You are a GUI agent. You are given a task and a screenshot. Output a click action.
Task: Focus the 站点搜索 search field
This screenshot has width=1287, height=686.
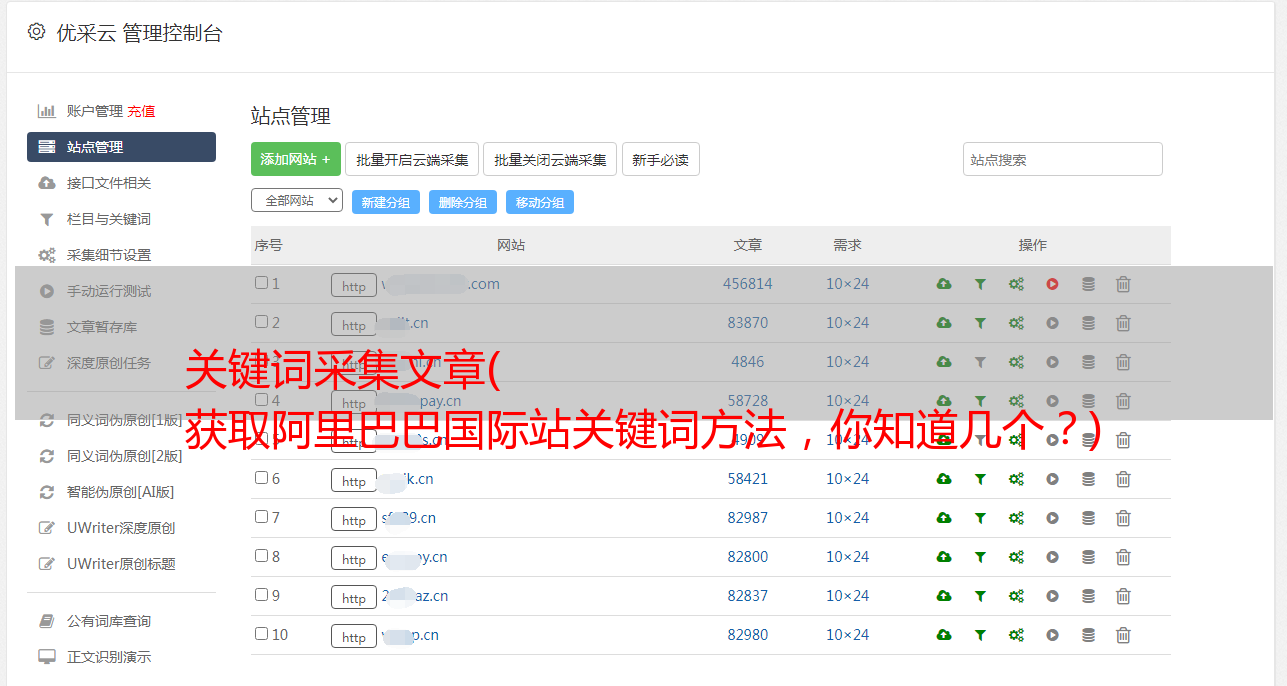[x=1062, y=159]
